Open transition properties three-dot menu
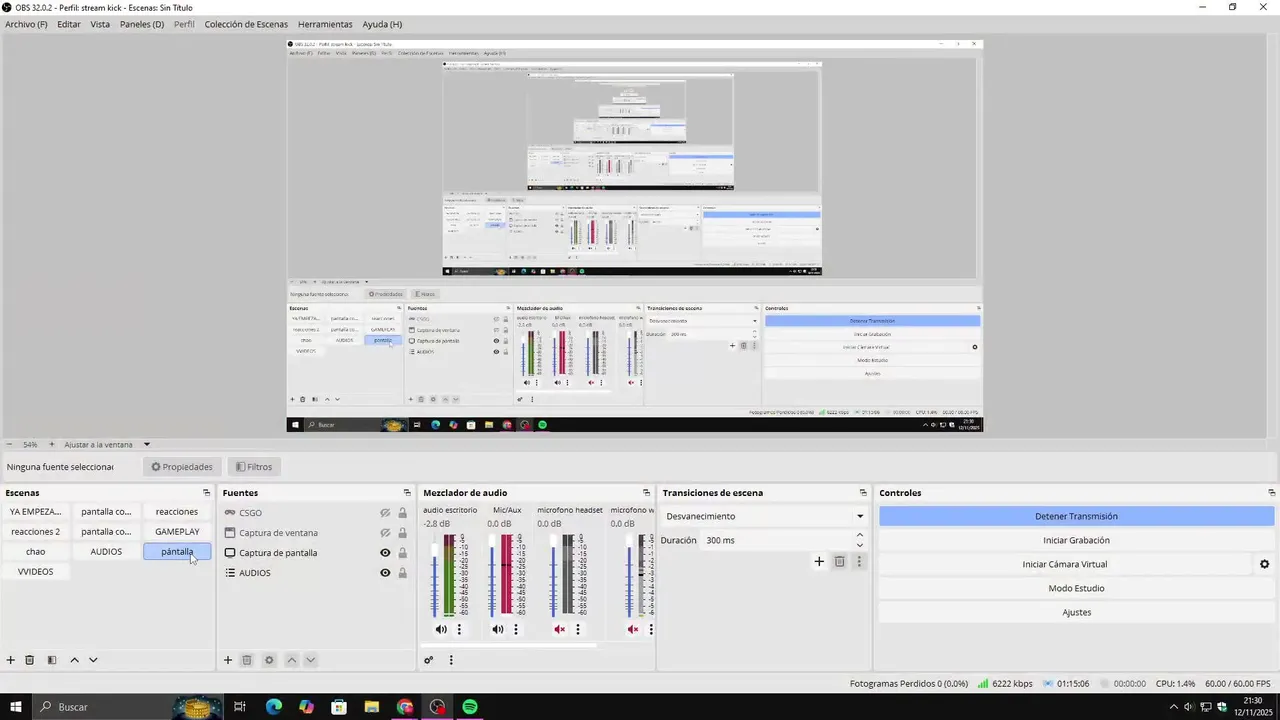This screenshot has height=720, width=1280. (859, 562)
